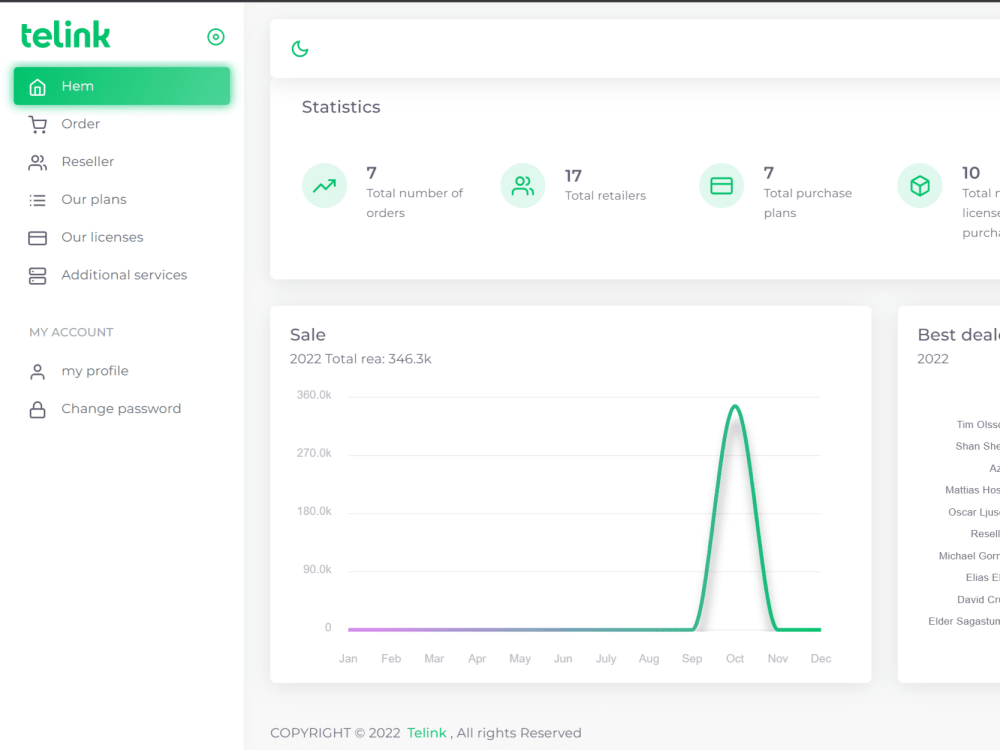Click '2022 Total rea: 346.3k' text
The height and width of the screenshot is (750, 1000).
(x=360, y=359)
